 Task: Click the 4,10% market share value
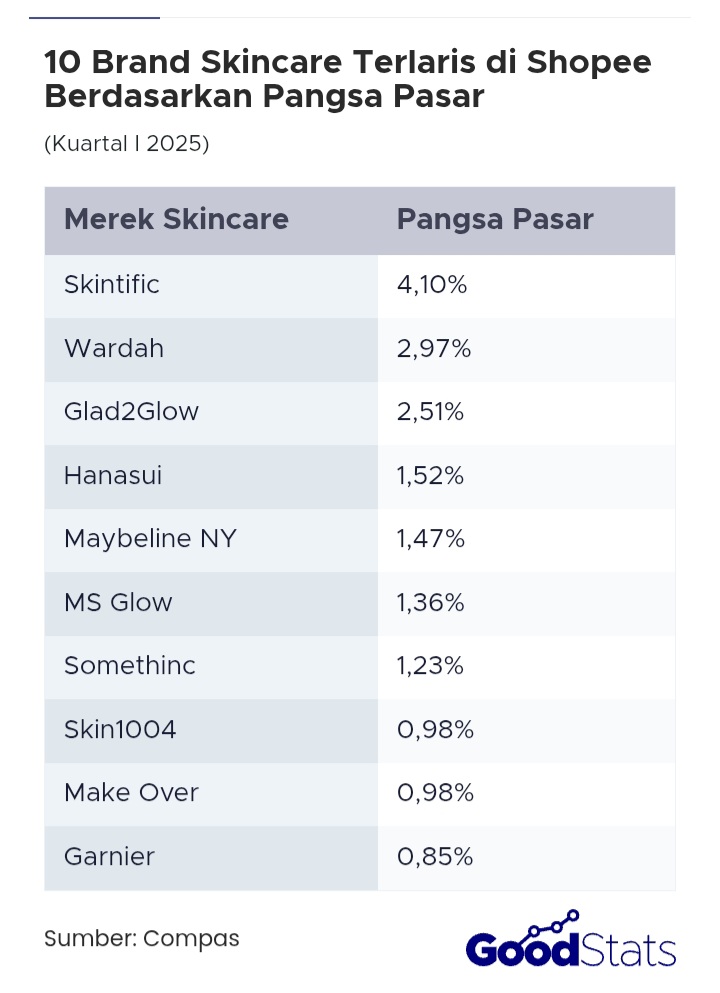click(x=432, y=285)
